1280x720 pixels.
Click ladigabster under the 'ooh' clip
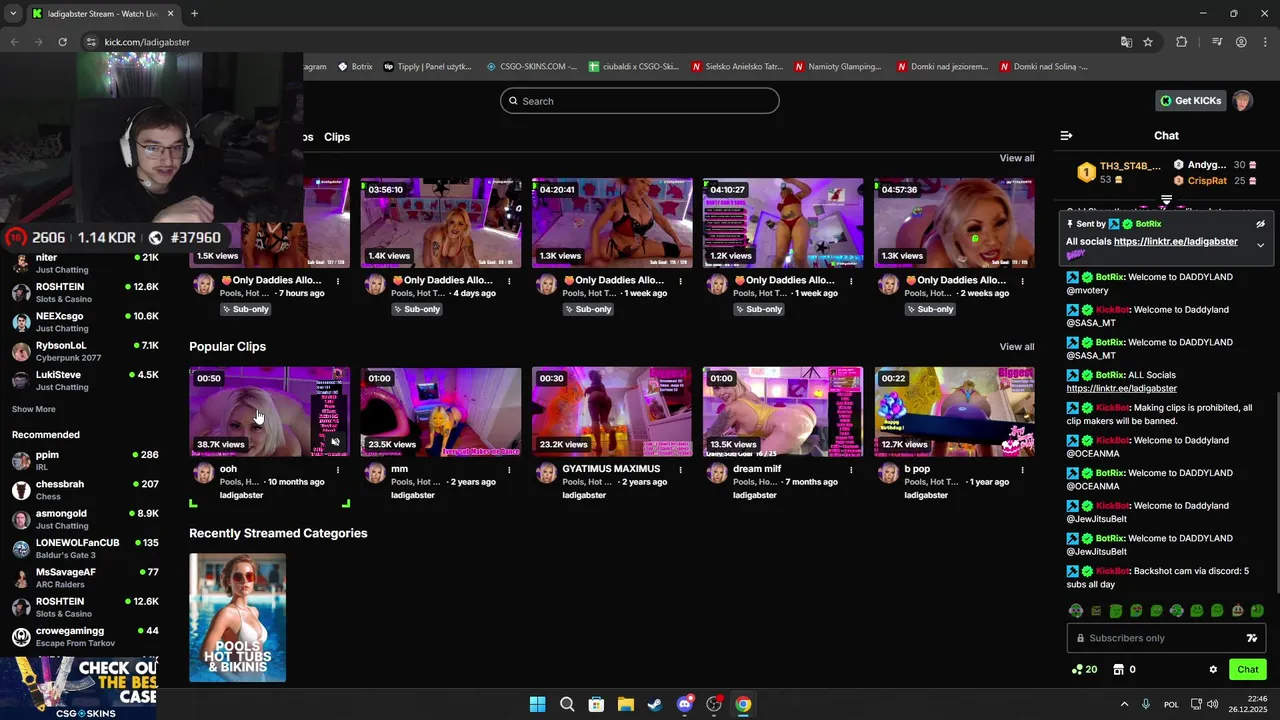coord(241,496)
